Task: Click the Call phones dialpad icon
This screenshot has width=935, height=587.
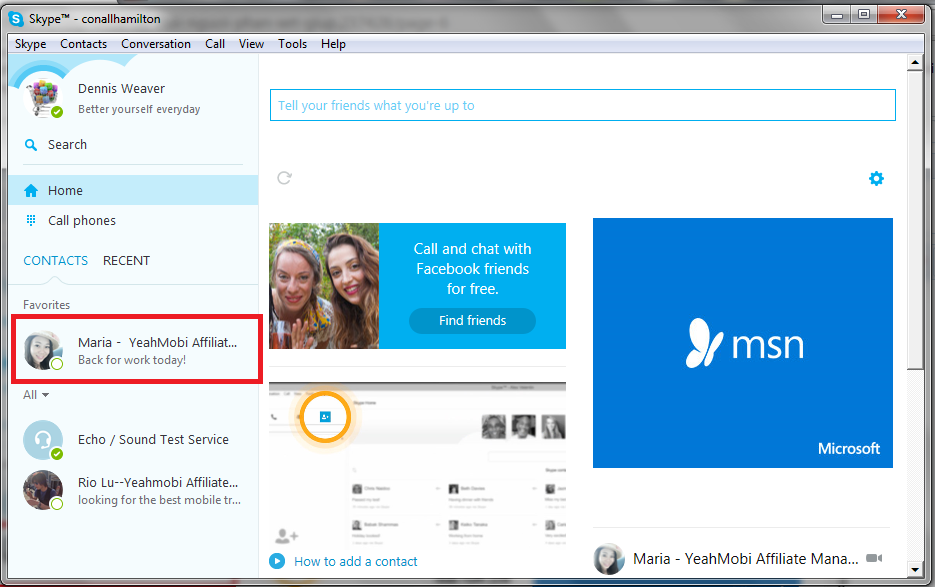Action: (31, 221)
